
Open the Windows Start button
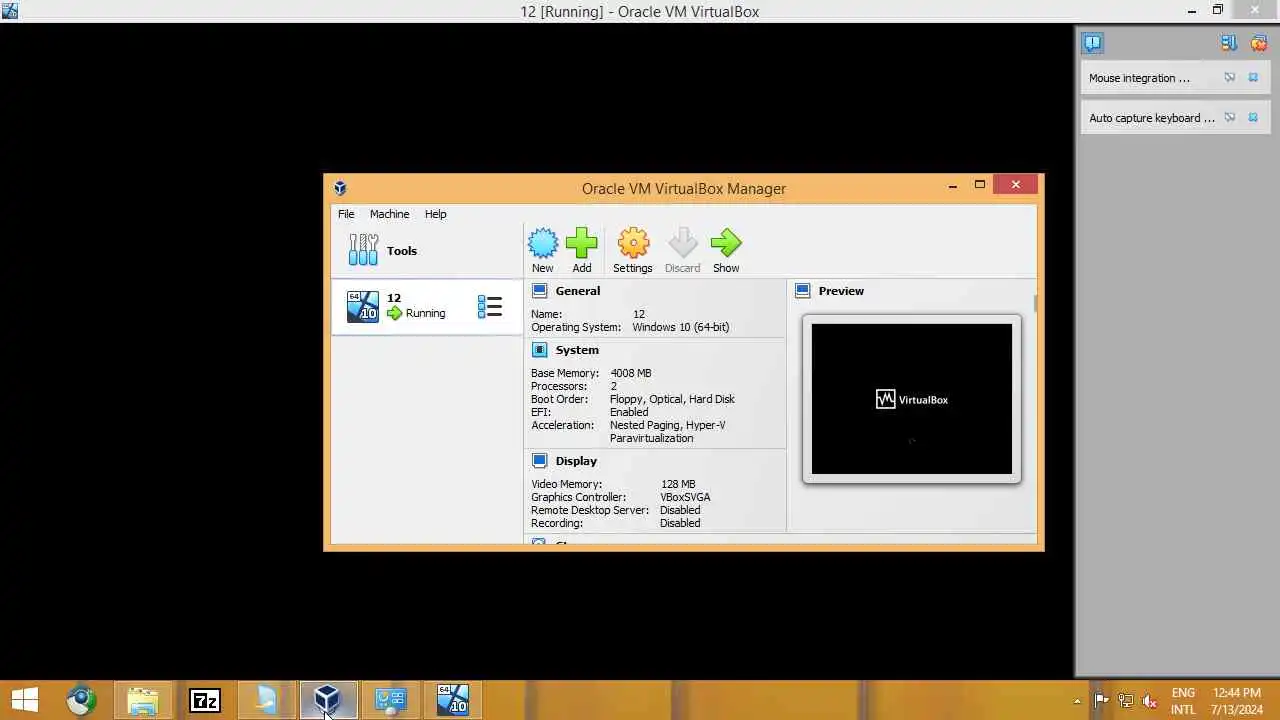click(x=25, y=701)
